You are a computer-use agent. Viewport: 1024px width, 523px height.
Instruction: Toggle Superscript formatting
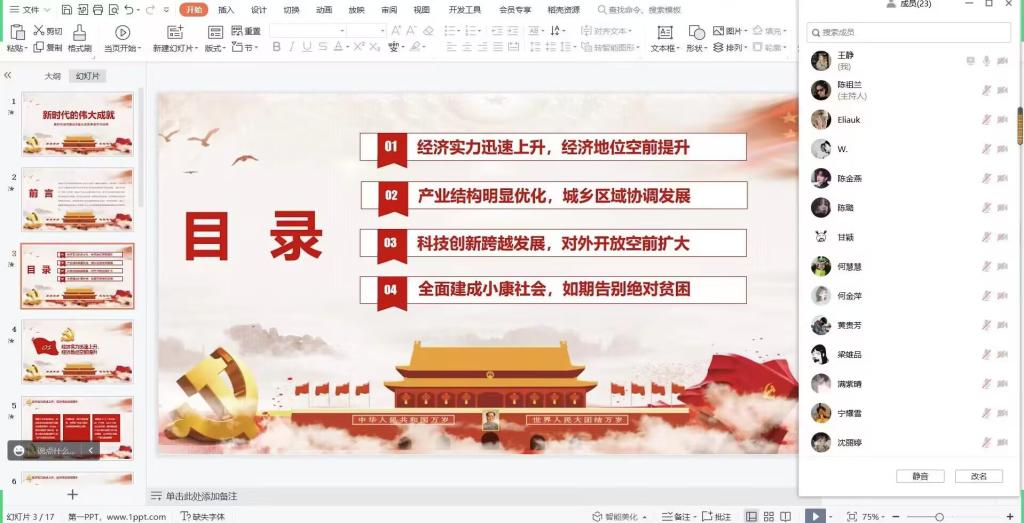(359, 46)
